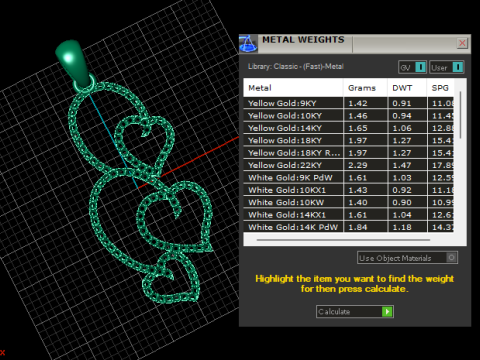Sort by Metal column header
480x360 pixels.
click(x=293, y=88)
